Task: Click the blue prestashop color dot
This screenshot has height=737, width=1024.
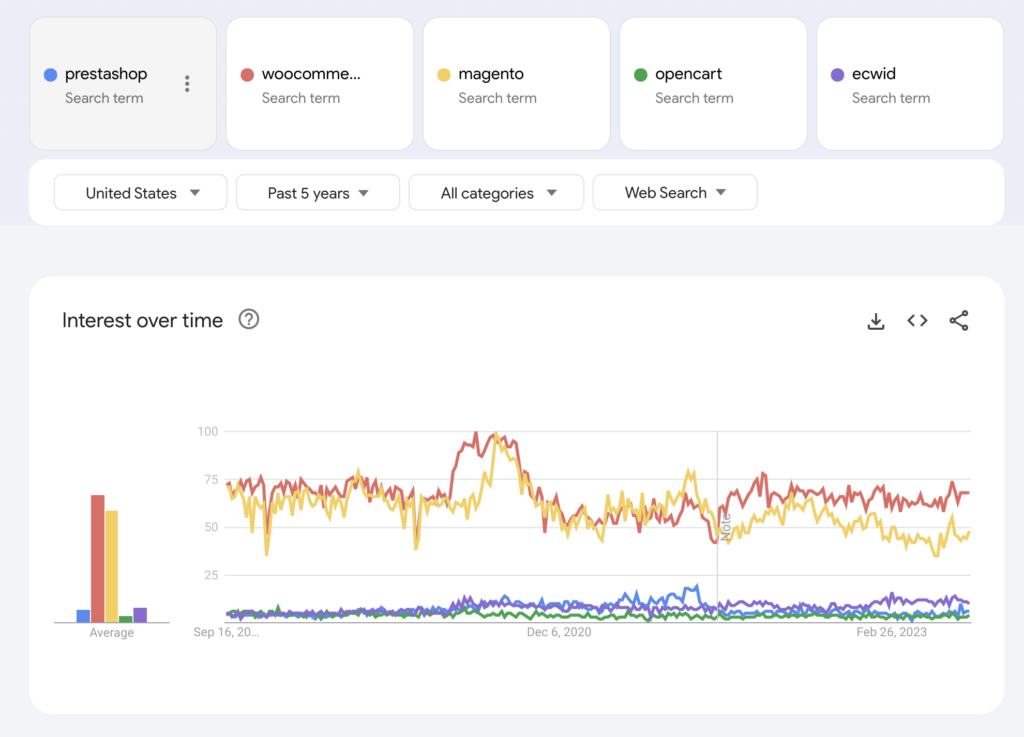Action: coord(50,74)
